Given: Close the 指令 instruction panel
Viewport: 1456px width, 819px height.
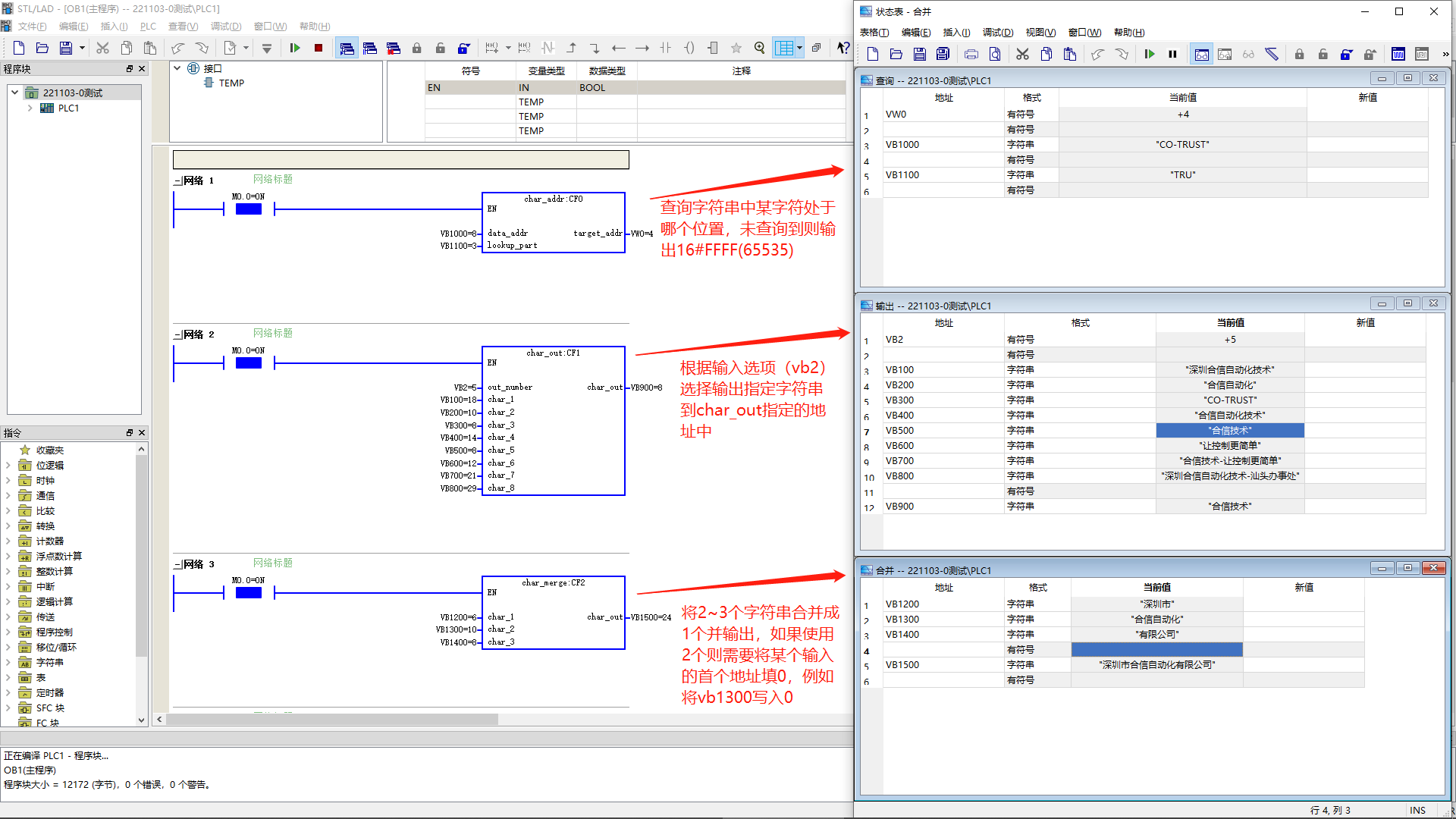Looking at the screenshot, I should click(x=142, y=433).
